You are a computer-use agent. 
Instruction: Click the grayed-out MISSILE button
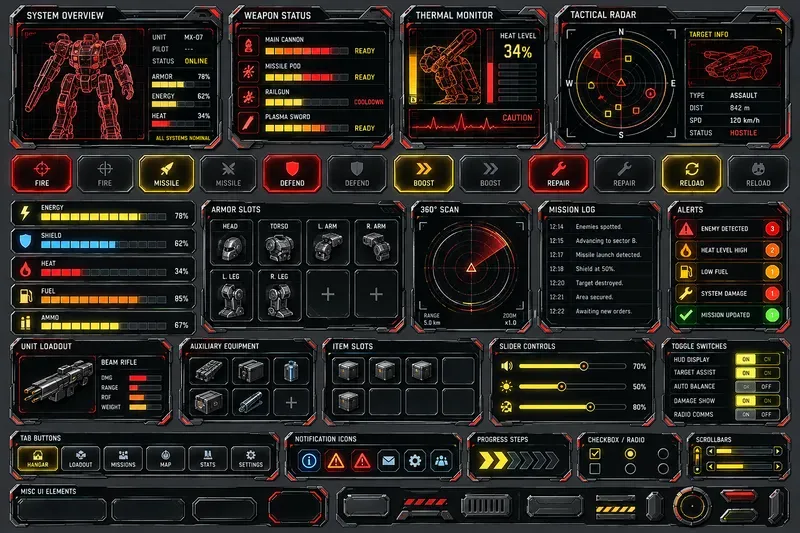pos(228,173)
